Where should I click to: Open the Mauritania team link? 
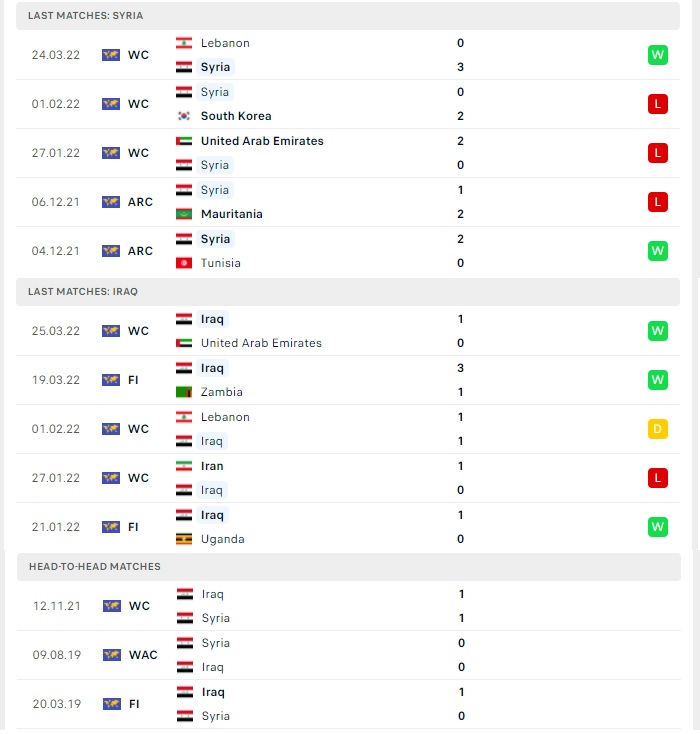[232, 214]
